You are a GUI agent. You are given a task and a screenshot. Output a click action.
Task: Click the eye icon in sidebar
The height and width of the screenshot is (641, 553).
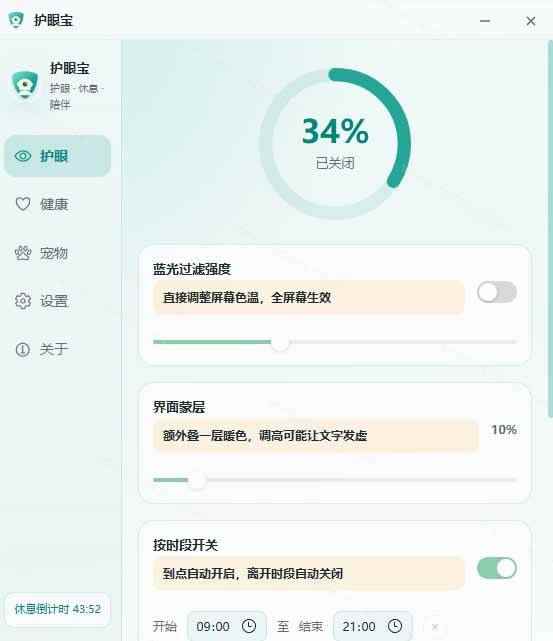[x=23, y=156]
